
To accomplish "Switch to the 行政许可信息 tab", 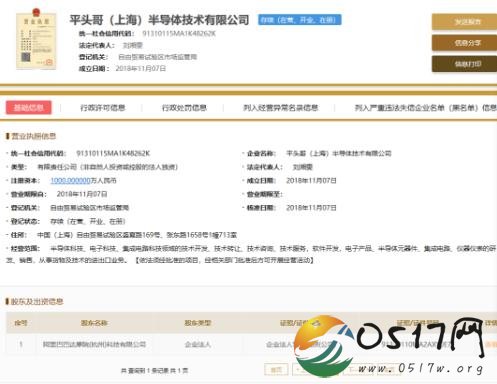I will point(103,108).
